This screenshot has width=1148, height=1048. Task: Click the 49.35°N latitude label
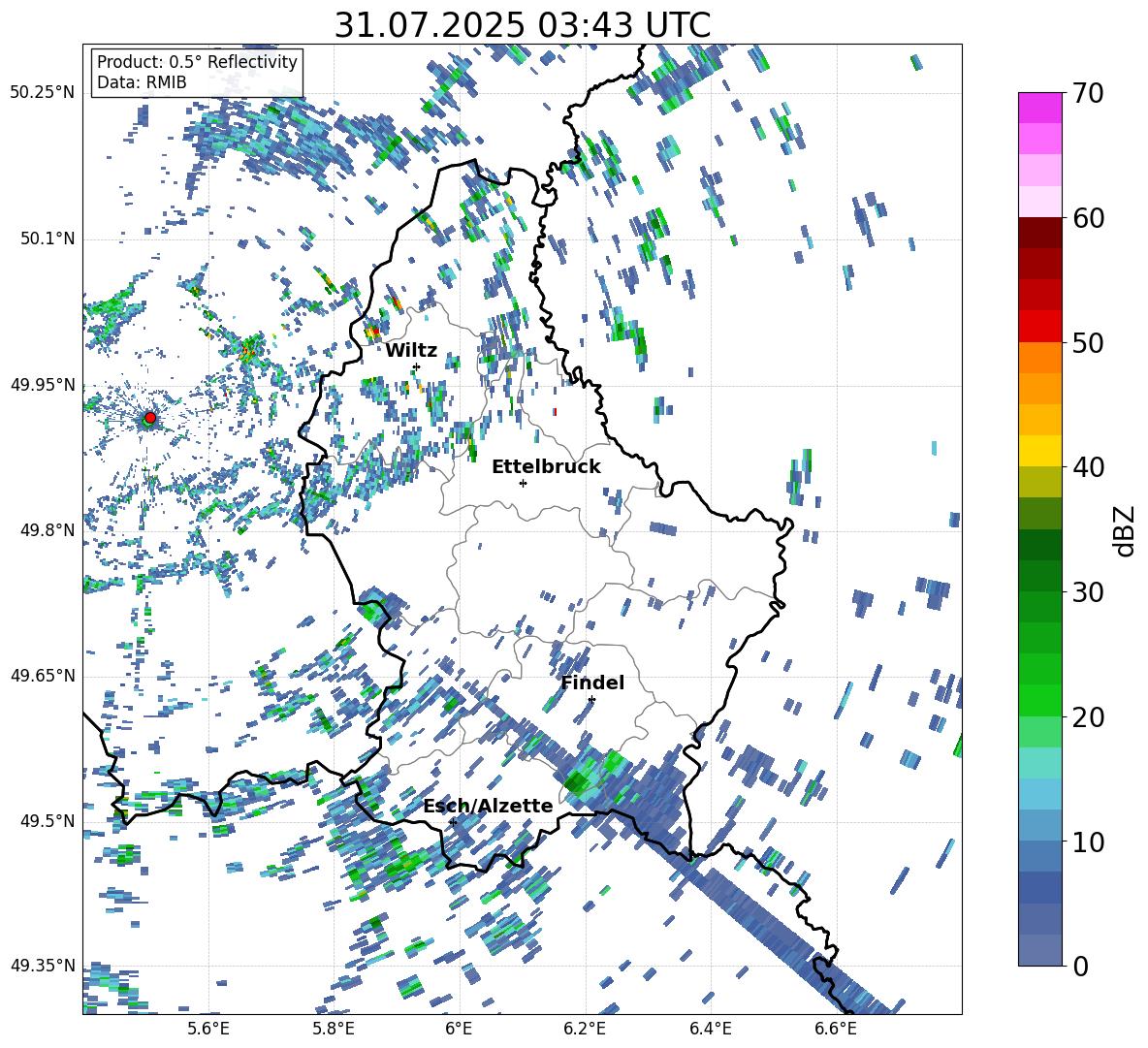click(43, 966)
